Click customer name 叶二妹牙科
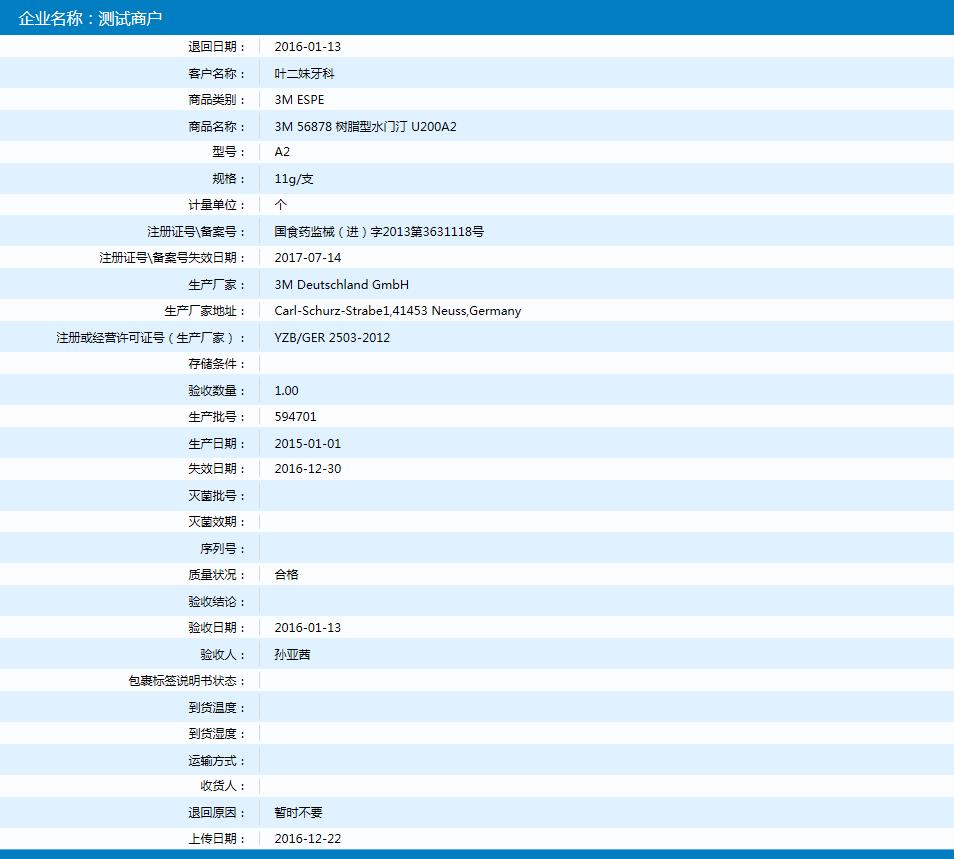 [304, 74]
